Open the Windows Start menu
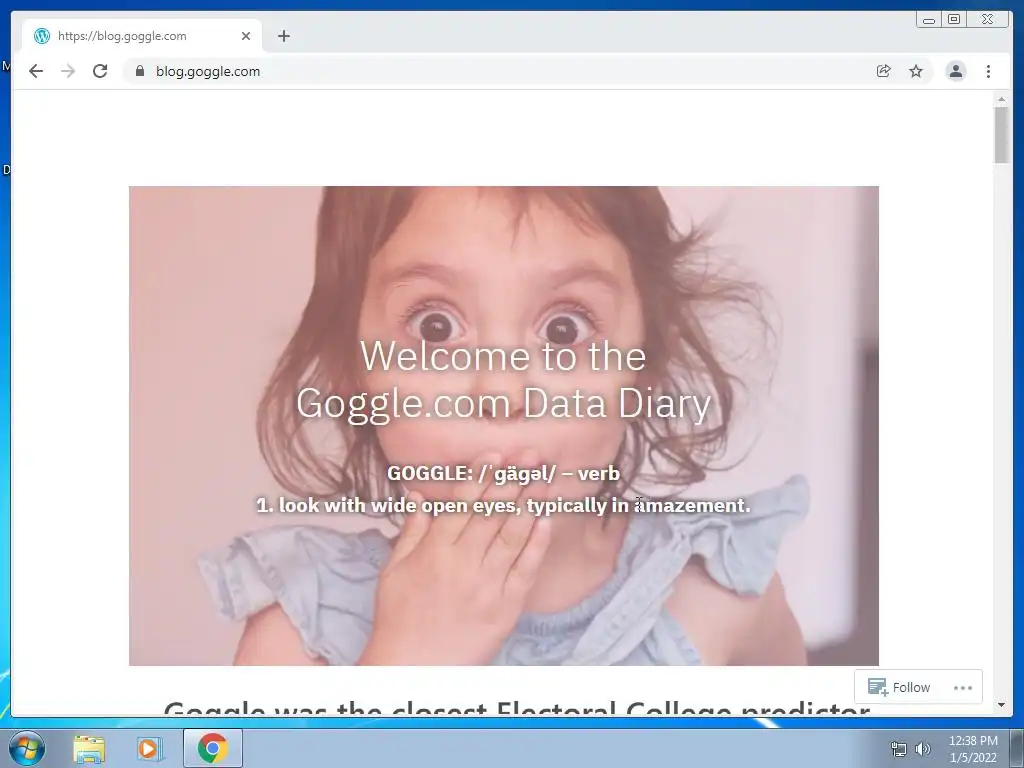This screenshot has height=768, width=1024. [x=26, y=748]
